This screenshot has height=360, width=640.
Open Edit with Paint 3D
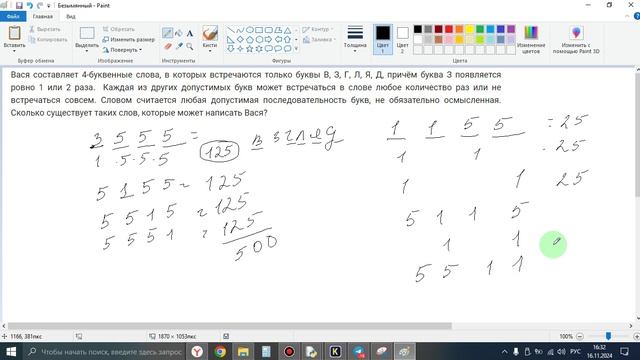[576, 40]
